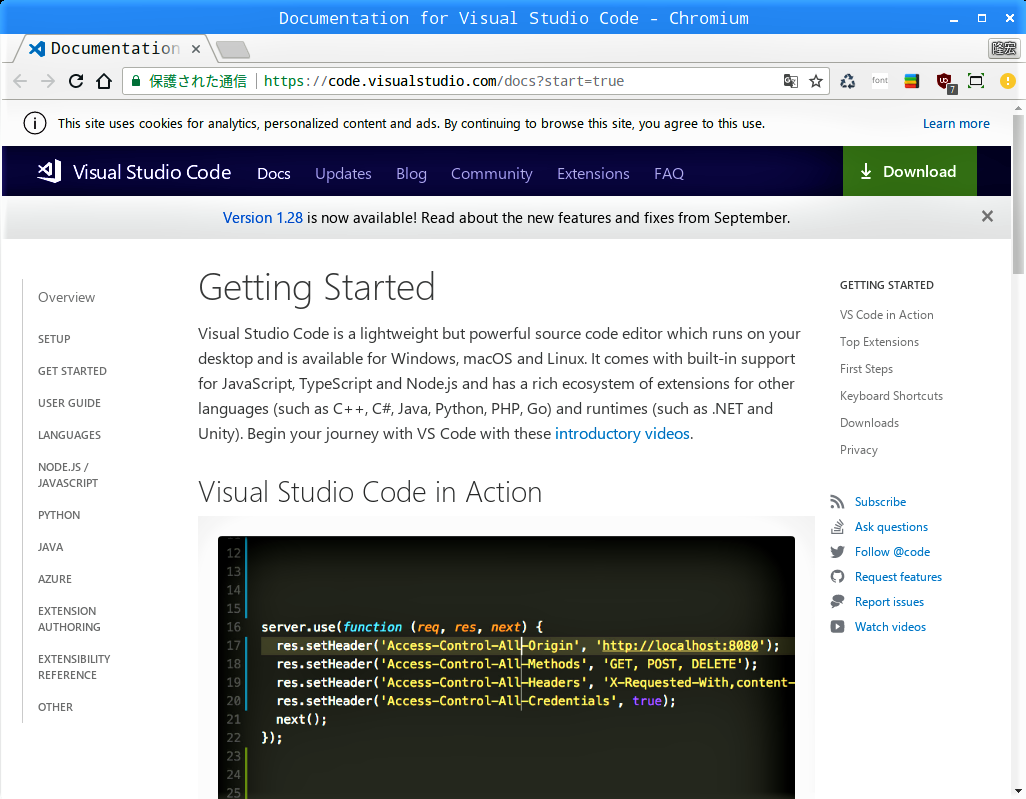Expand the SETUP section in sidebar

click(x=54, y=339)
